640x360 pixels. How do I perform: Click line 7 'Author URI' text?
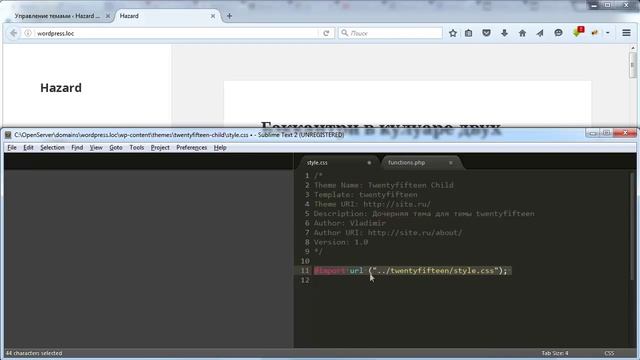click(388, 233)
